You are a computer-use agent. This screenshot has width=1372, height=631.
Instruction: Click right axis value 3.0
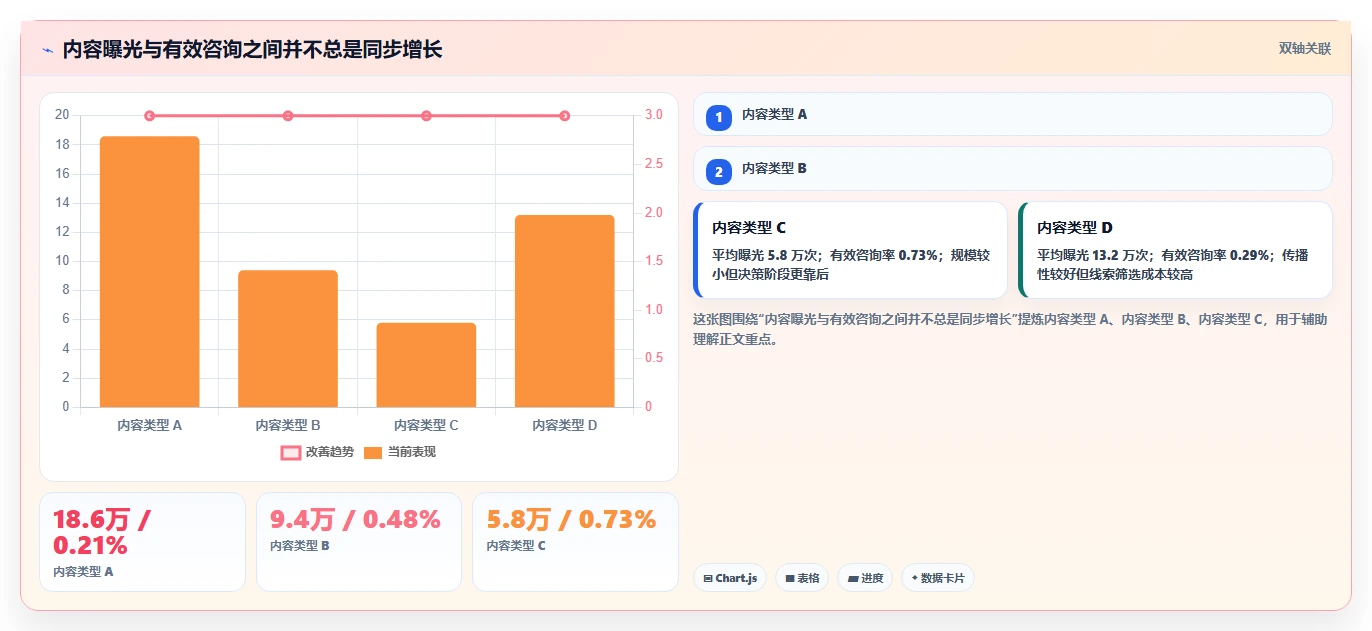654,115
